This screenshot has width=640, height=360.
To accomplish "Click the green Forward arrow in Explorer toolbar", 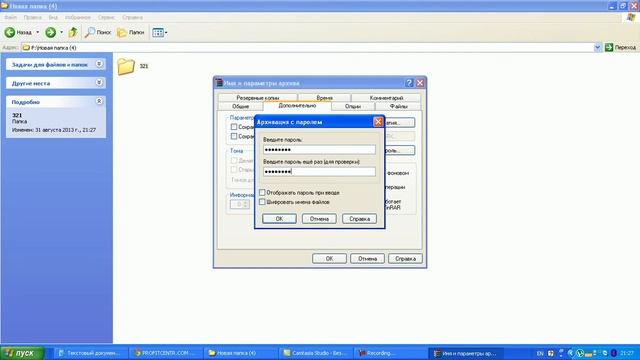I will point(50,32).
